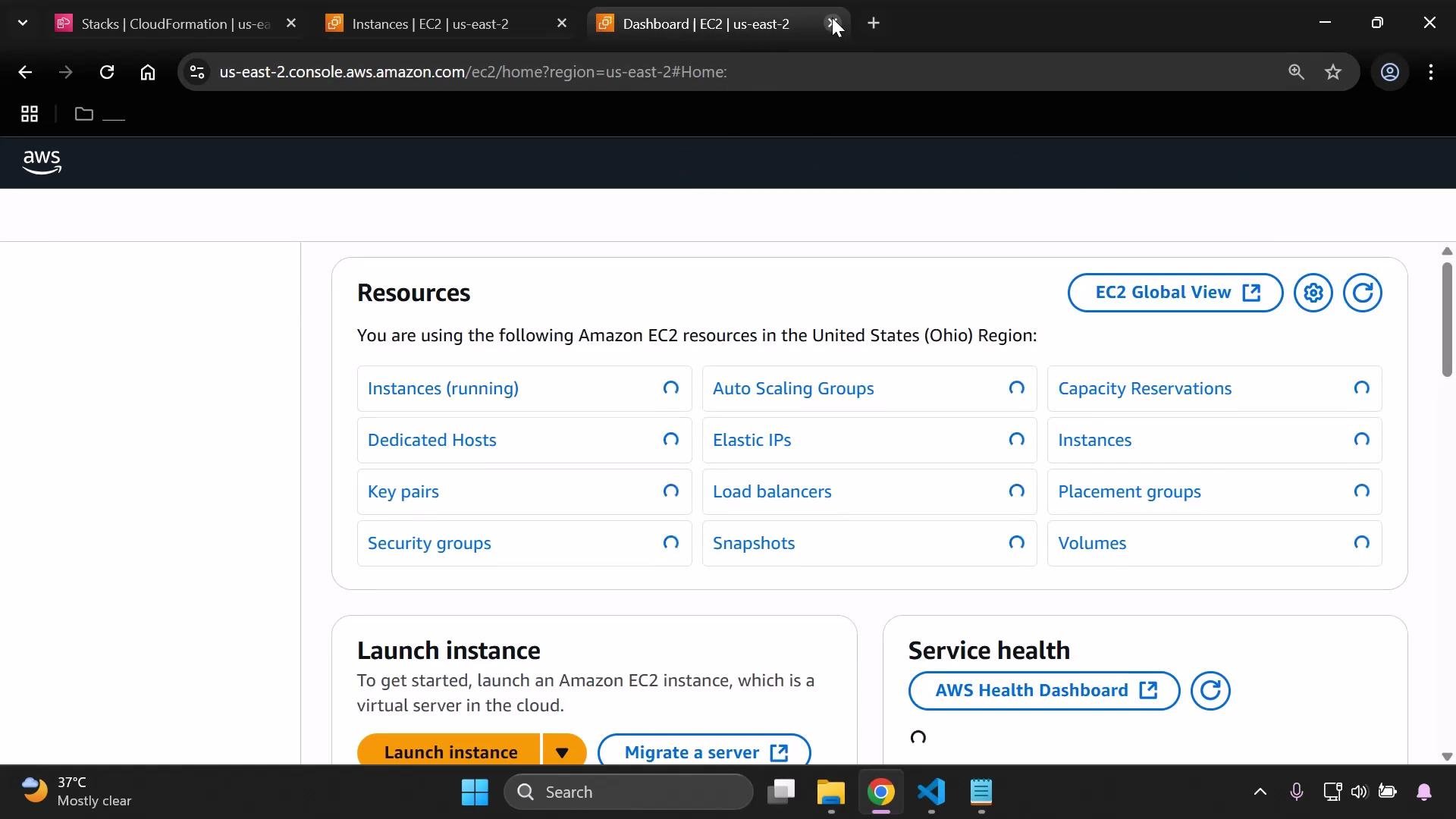Image resolution: width=1456 pixels, height=819 pixels.
Task: Click the address bar URL
Action: coord(473,72)
